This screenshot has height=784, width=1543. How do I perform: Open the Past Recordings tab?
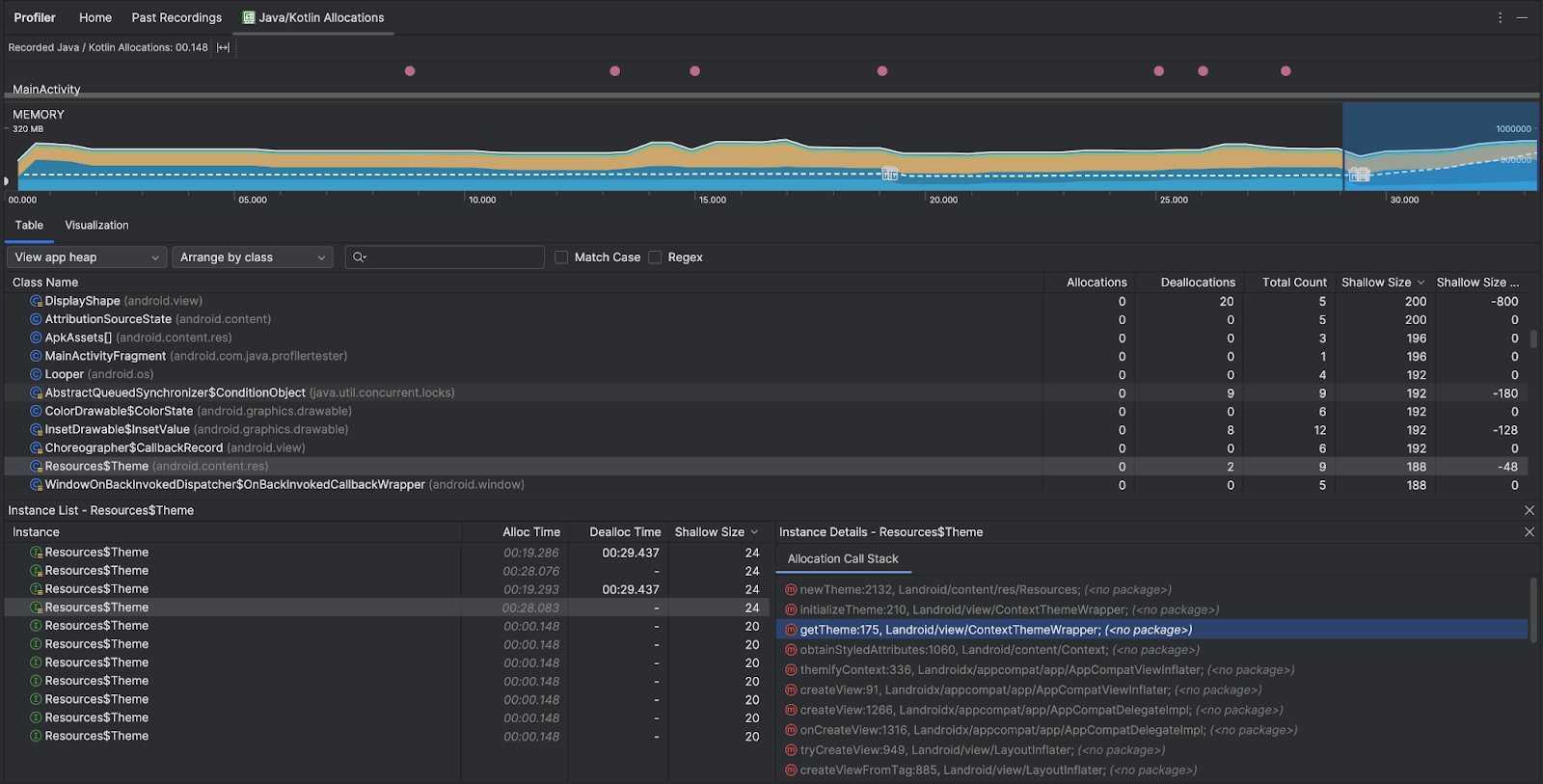[x=176, y=17]
